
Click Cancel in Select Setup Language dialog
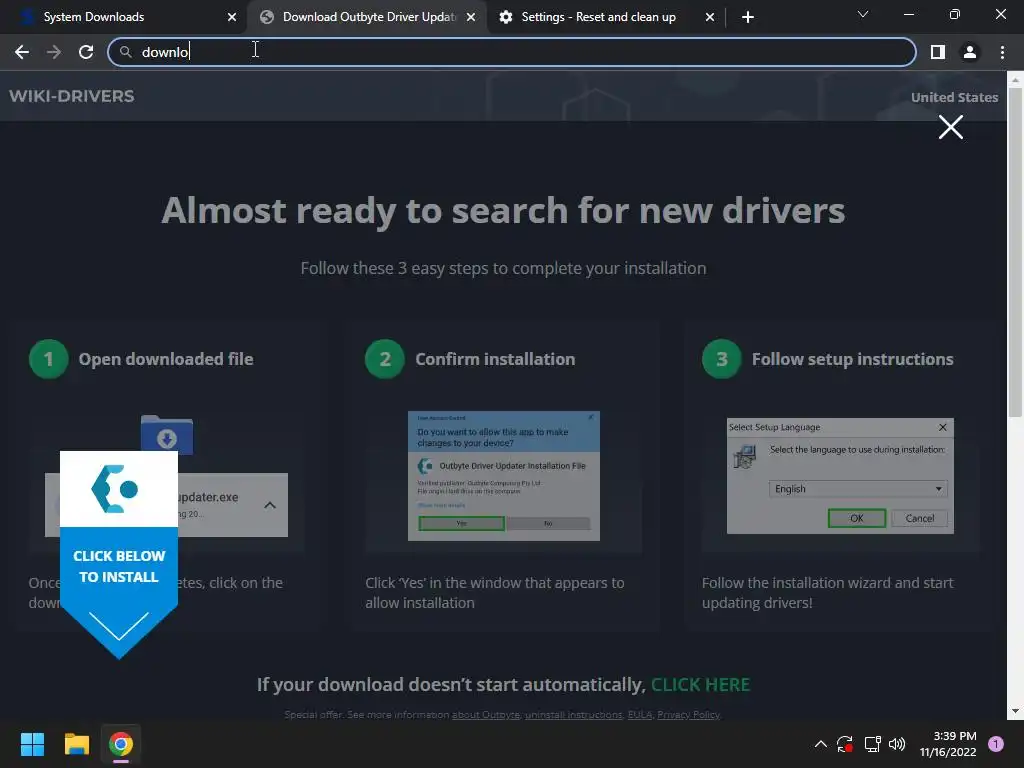pos(920,518)
